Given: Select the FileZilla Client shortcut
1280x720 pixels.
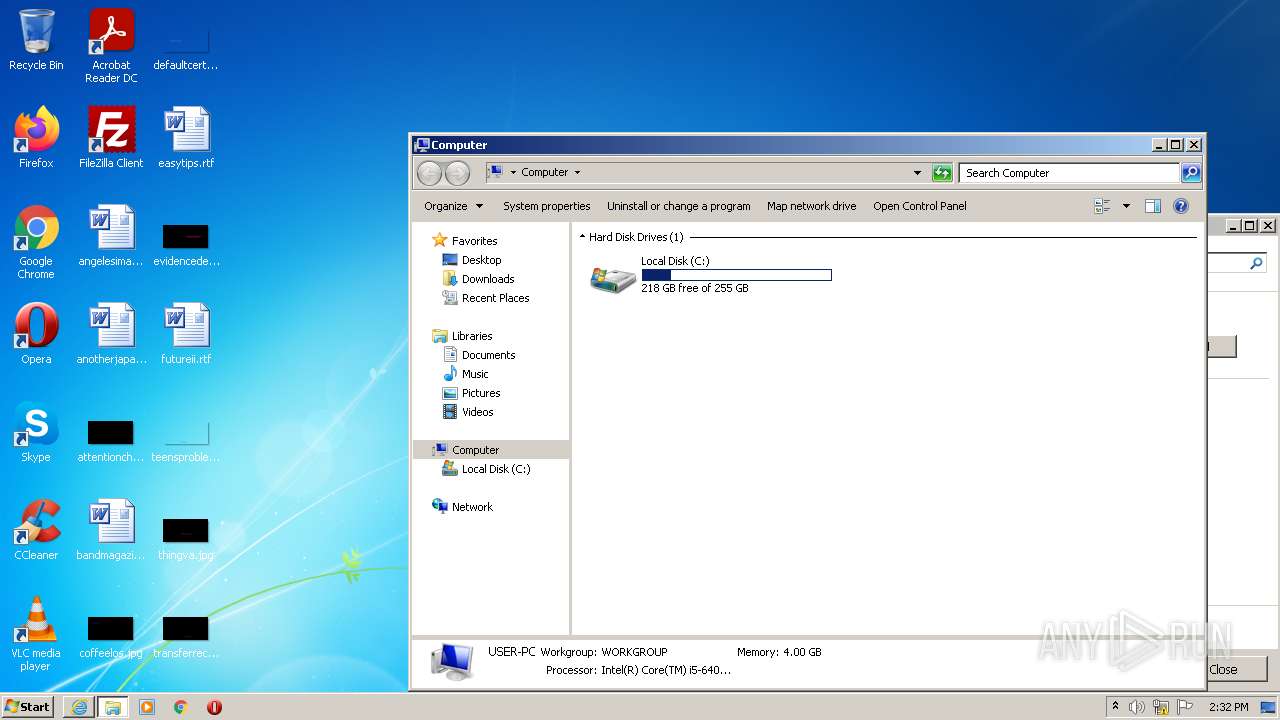Looking at the screenshot, I should click(x=111, y=137).
